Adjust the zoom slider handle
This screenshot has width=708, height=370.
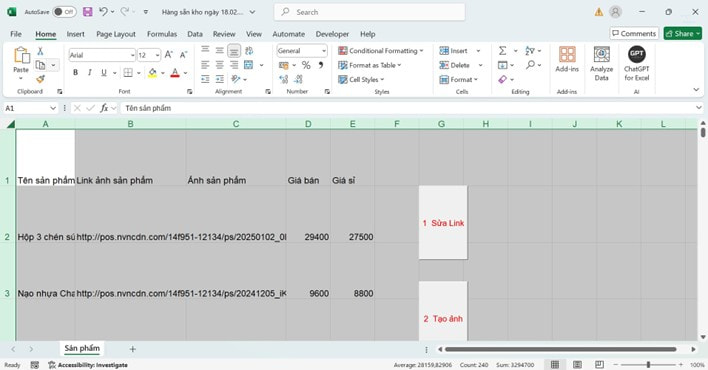(x=648, y=365)
